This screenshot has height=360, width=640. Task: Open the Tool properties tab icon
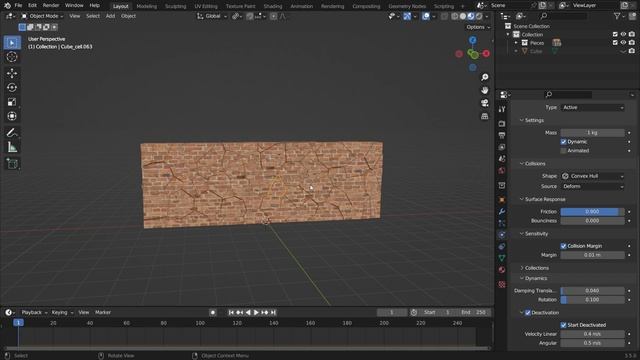point(502,109)
